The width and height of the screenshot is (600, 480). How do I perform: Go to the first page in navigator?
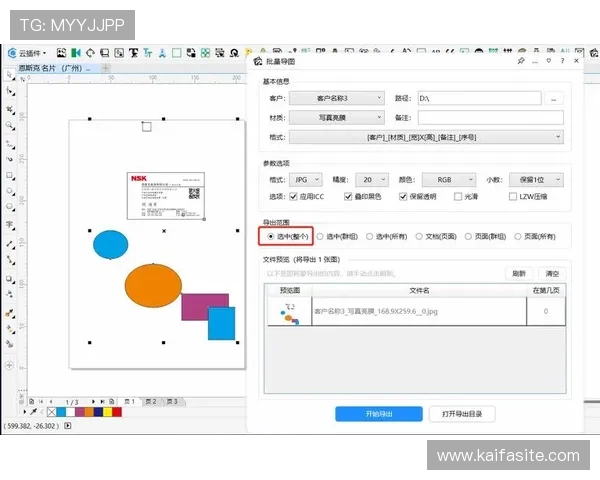pos(41,402)
